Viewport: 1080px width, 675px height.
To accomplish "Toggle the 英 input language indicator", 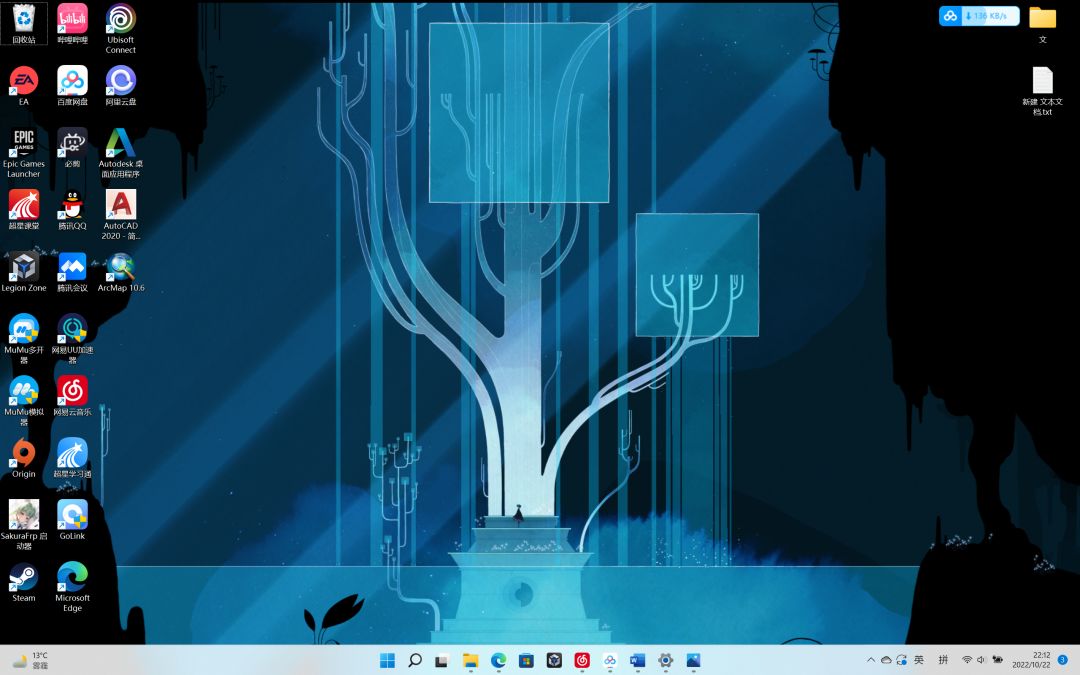I will pyautogui.click(x=919, y=660).
